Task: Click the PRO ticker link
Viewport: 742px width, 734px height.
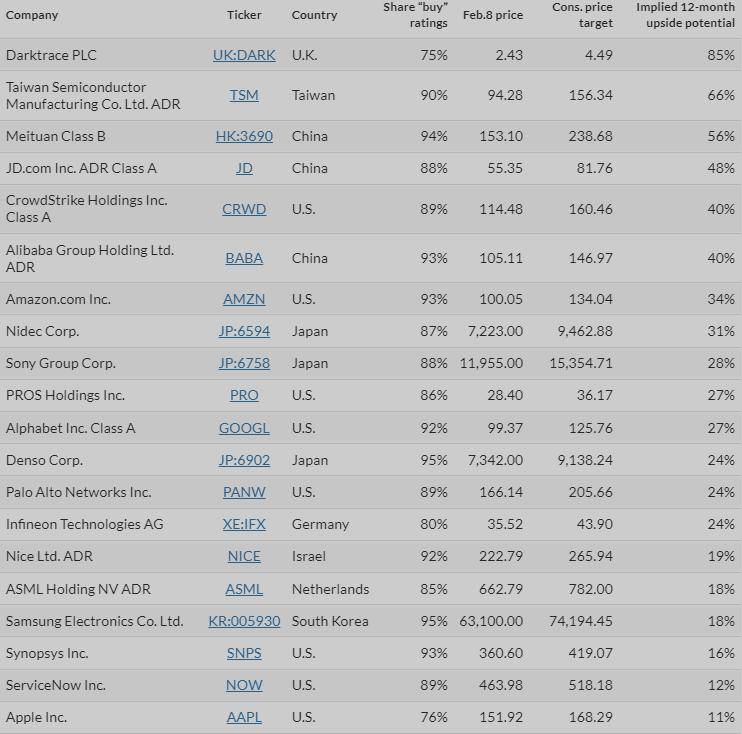Action: pos(244,395)
